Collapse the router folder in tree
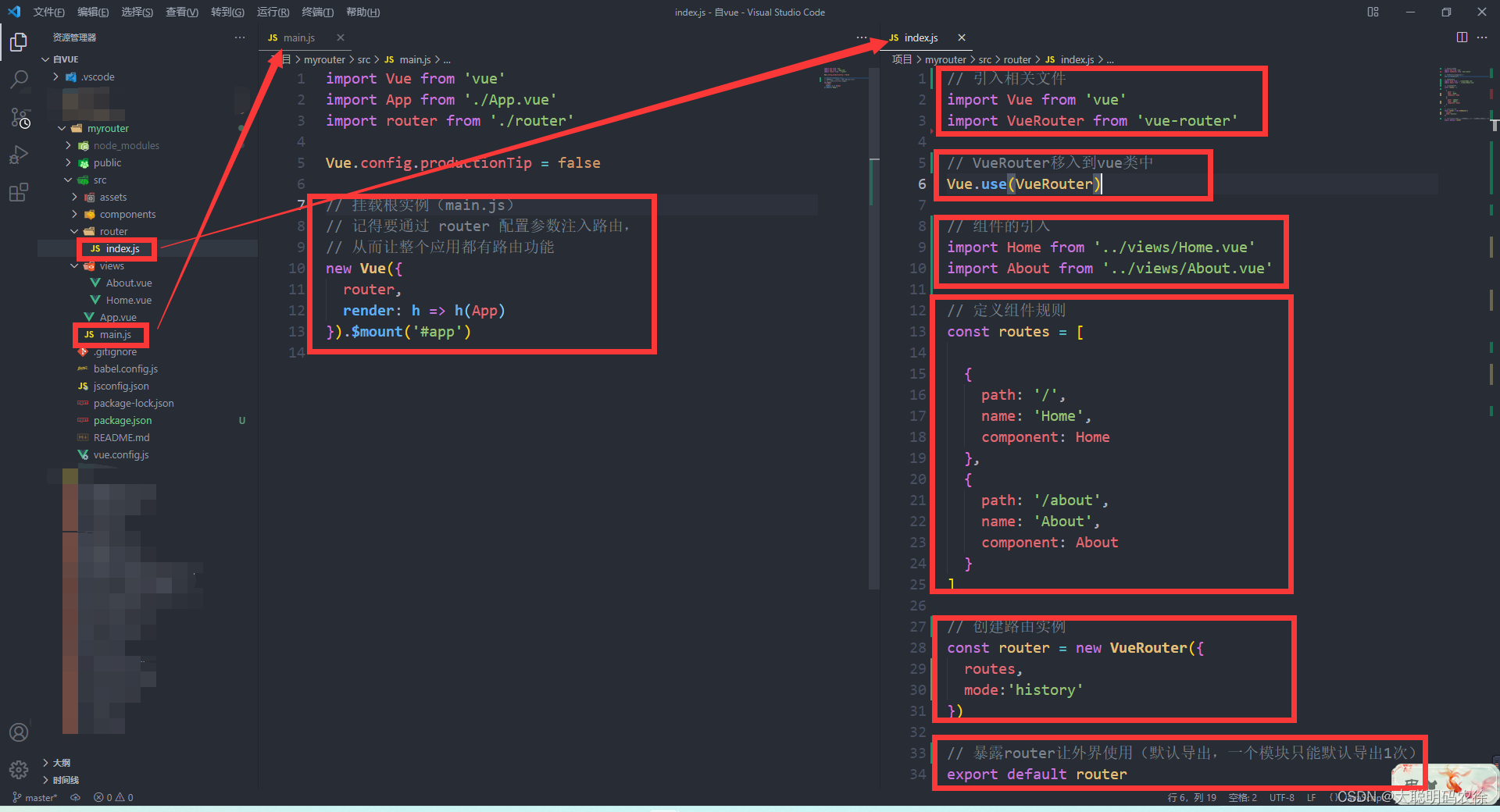 [148, 231]
